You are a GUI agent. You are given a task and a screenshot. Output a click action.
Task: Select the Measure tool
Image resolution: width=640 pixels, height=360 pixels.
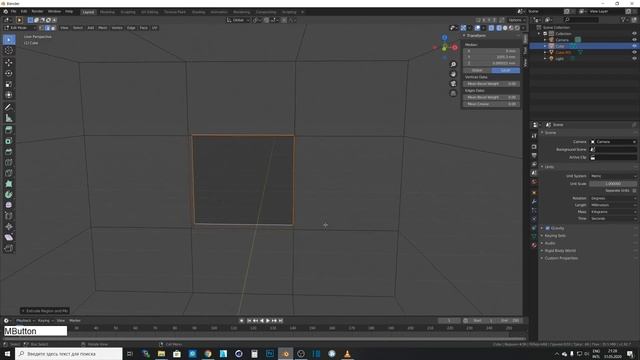pyautogui.click(x=9, y=118)
